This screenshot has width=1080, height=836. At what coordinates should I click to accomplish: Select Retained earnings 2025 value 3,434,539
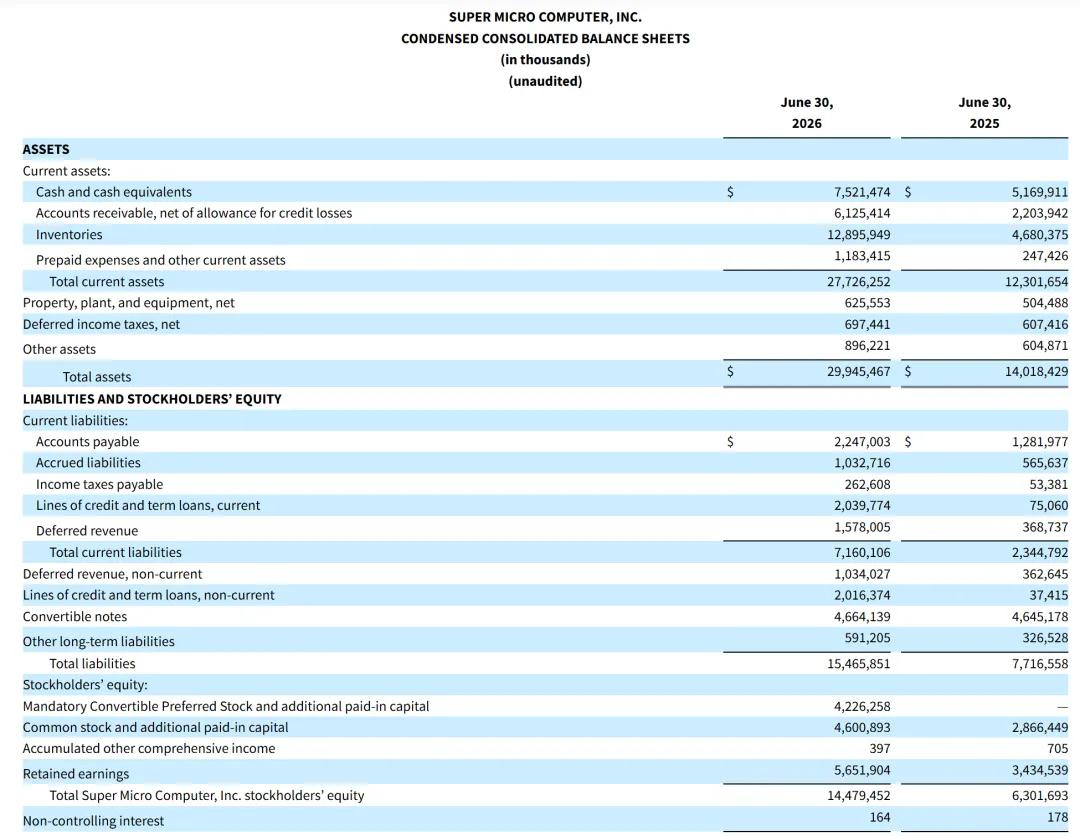tap(1039, 770)
